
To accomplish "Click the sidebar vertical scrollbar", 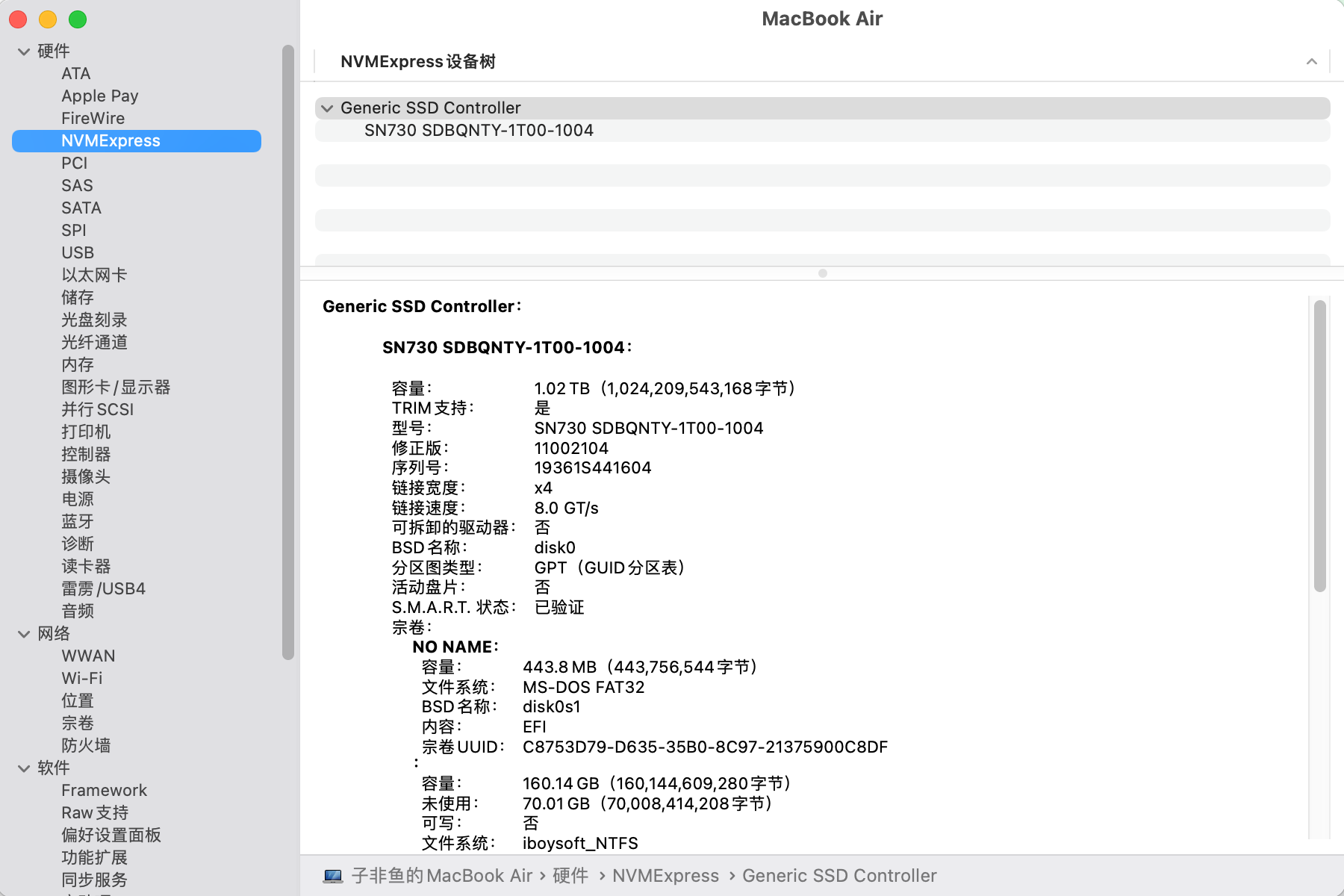I will tap(288, 352).
